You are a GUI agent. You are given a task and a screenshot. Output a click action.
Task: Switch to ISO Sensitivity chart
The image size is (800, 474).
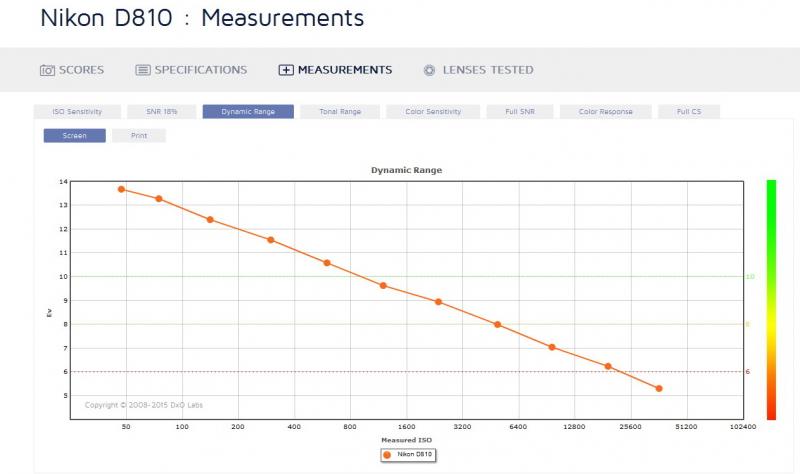[x=77, y=111]
